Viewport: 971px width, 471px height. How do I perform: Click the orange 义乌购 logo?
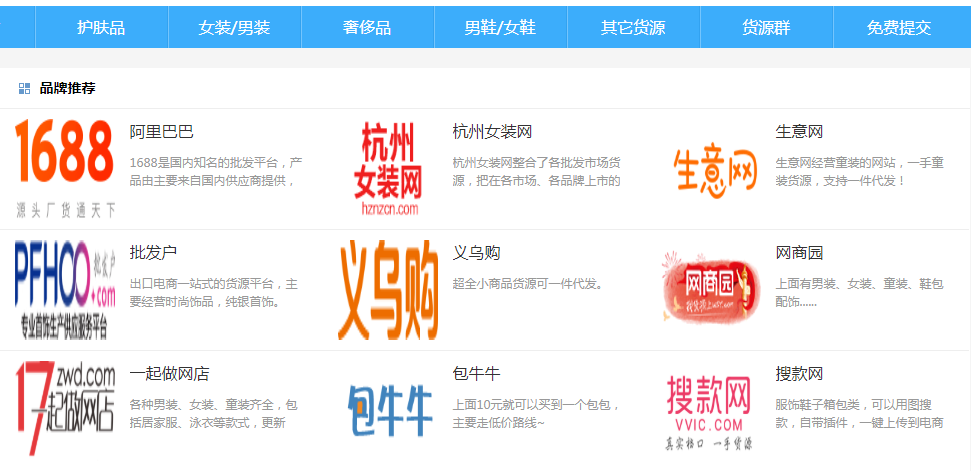[388, 290]
